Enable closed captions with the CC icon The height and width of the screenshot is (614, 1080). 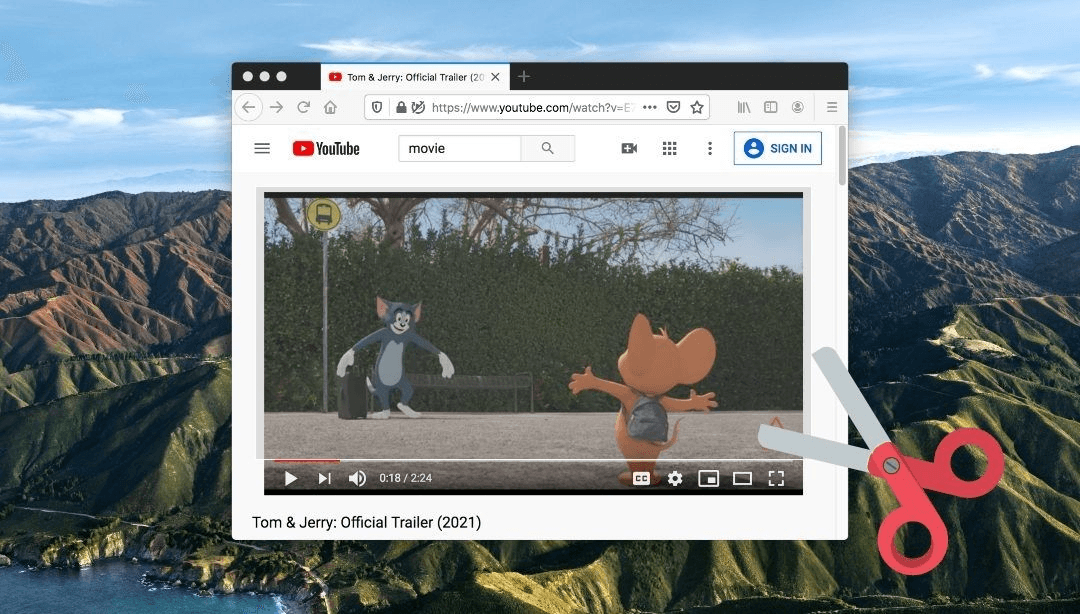[640, 478]
